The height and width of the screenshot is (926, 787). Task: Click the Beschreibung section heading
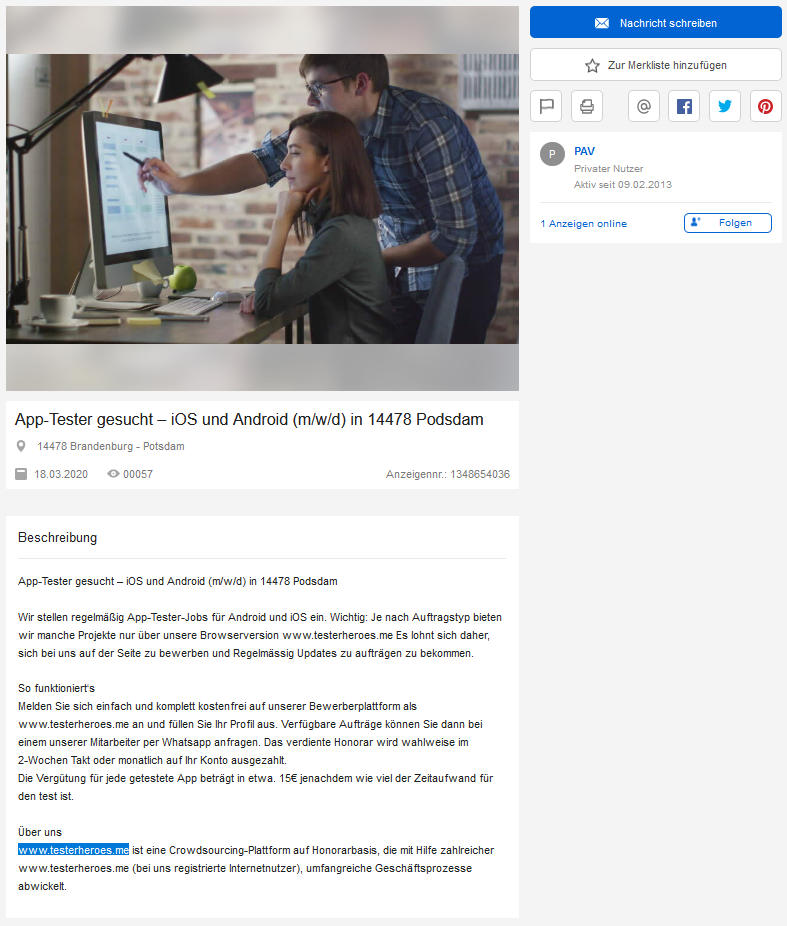pyautogui.click(x=57, y=537)
